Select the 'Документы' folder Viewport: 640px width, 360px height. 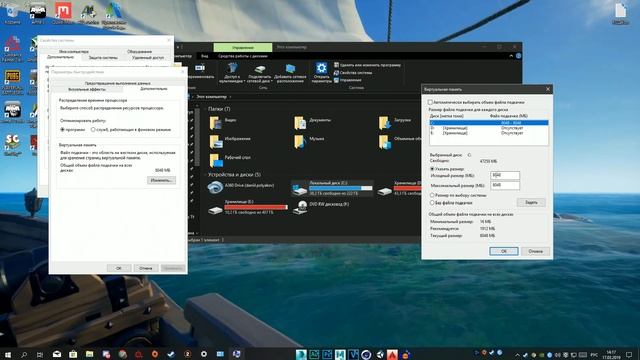coord(313,122)
